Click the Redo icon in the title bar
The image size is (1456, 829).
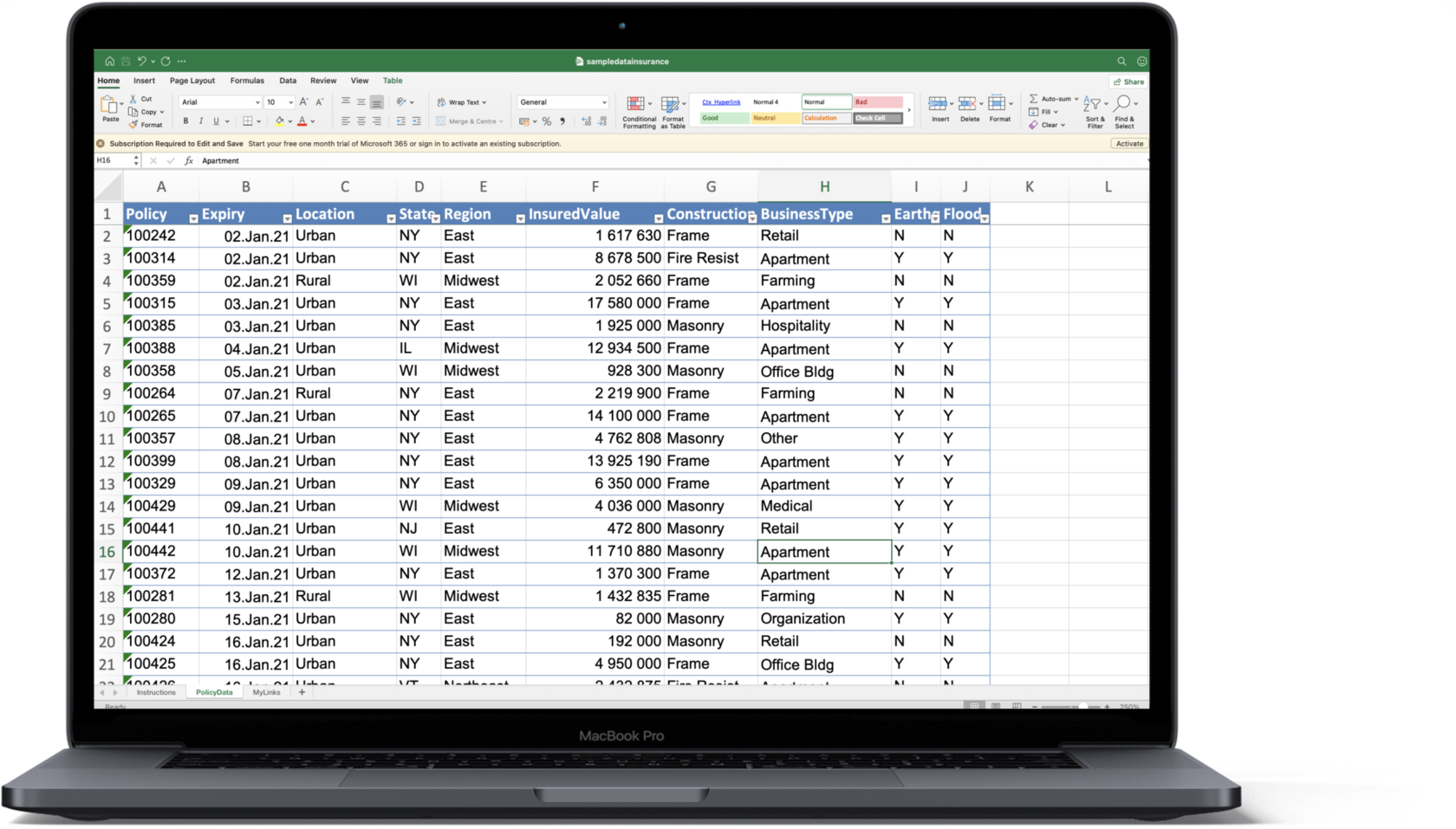[x=166, y=62]
